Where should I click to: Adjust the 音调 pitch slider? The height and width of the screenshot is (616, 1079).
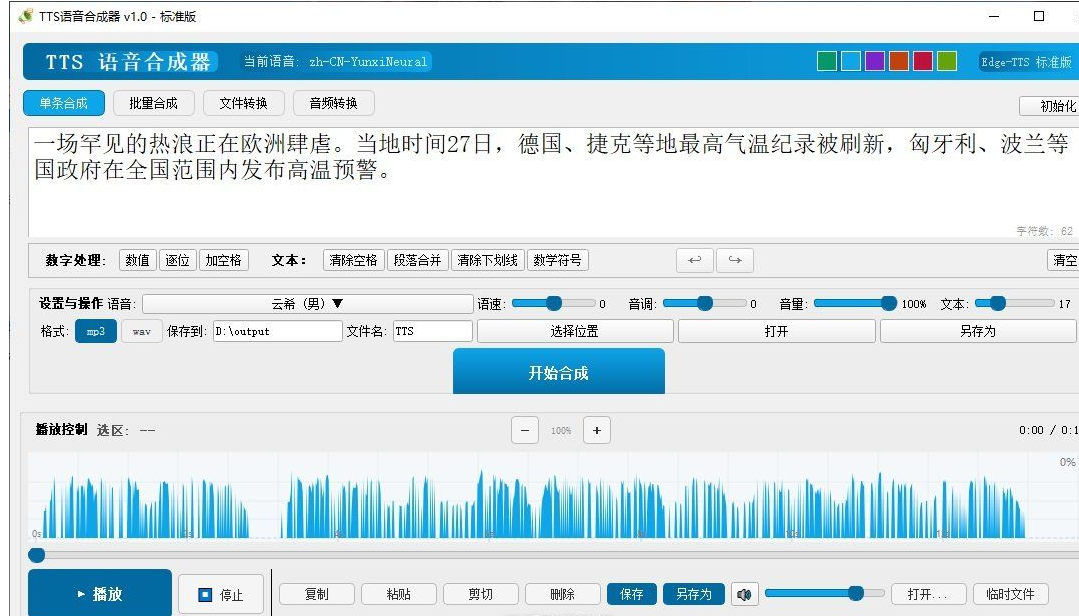[x=705, y=304]
